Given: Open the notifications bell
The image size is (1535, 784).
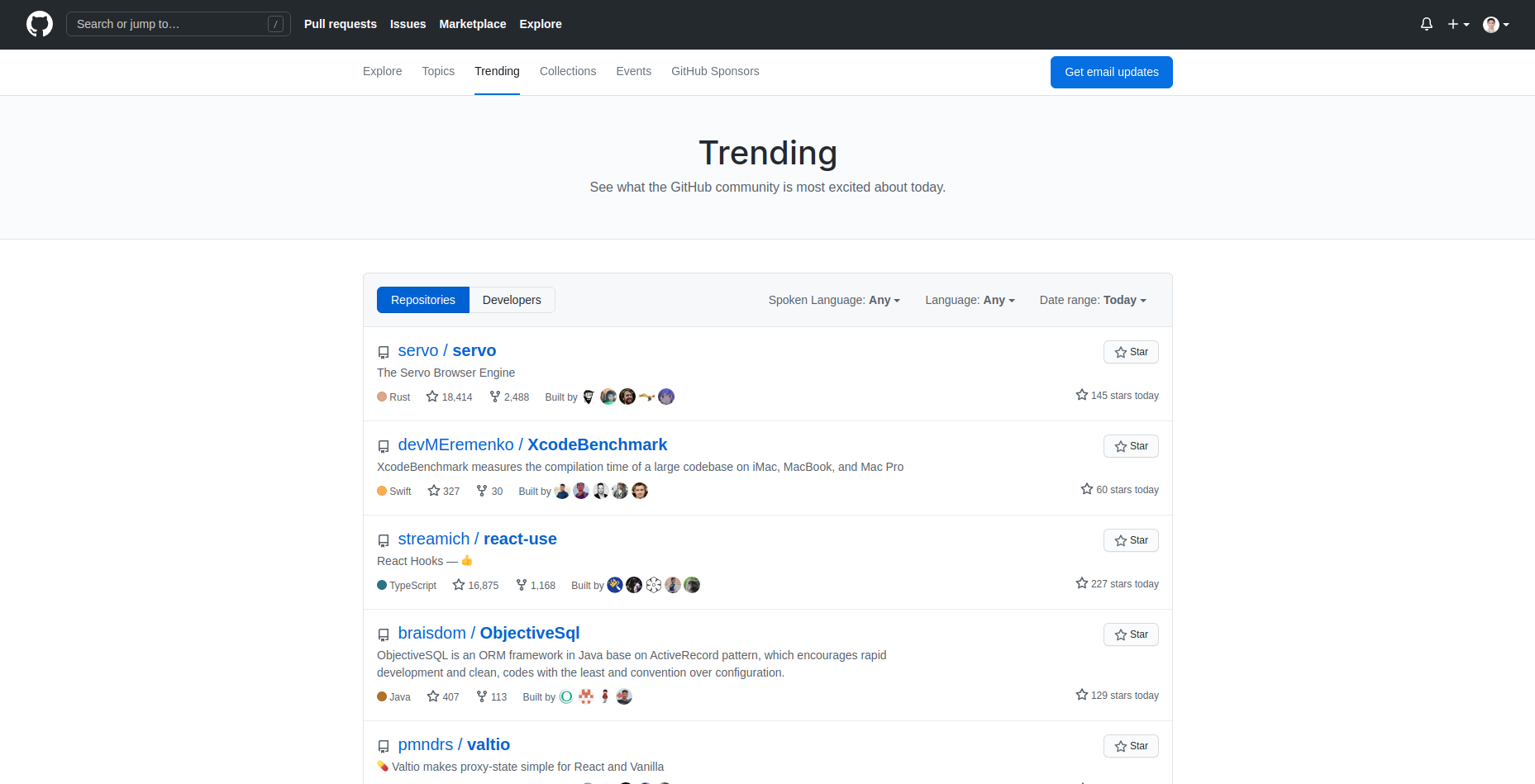Looking at the screenshot, I should pos(1426,24).
